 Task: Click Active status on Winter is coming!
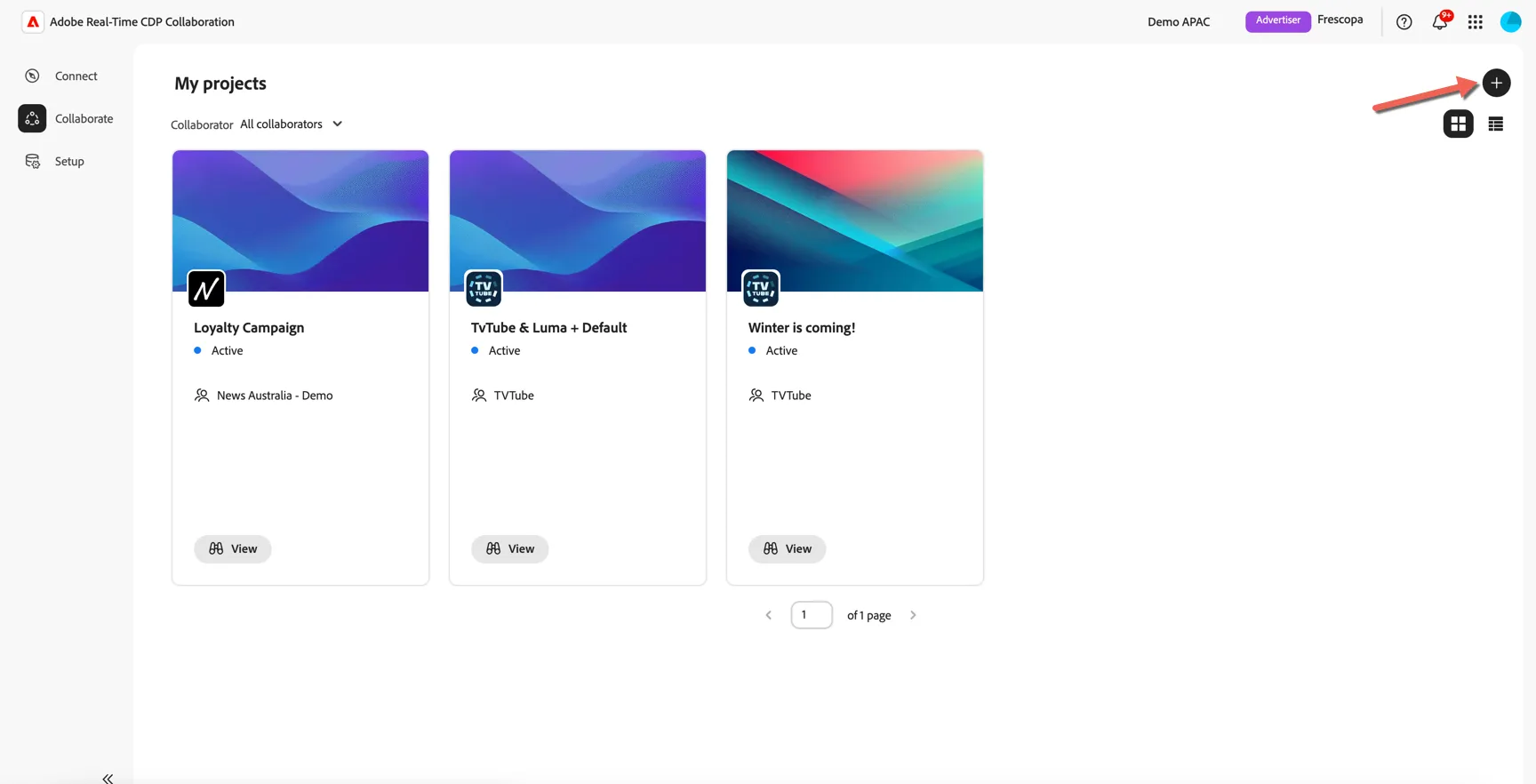click(x=781, y=350)
